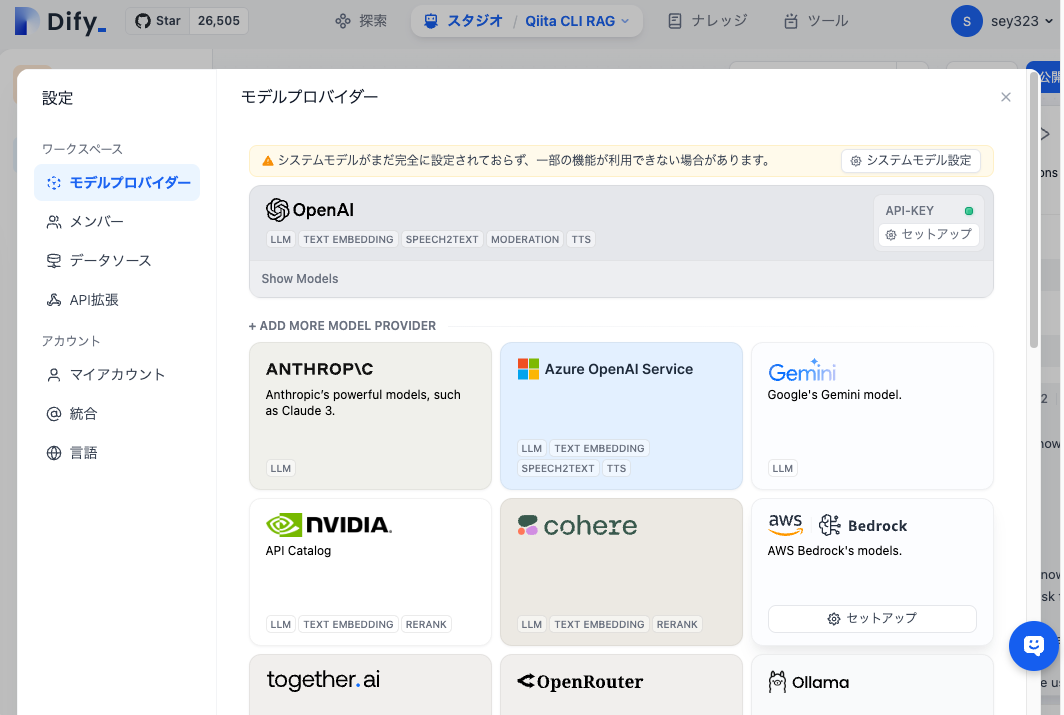The width and height of the screenshot is (1064, 715).
Task: Open データソース from the sidebar icon
Action: pos(55,259)
